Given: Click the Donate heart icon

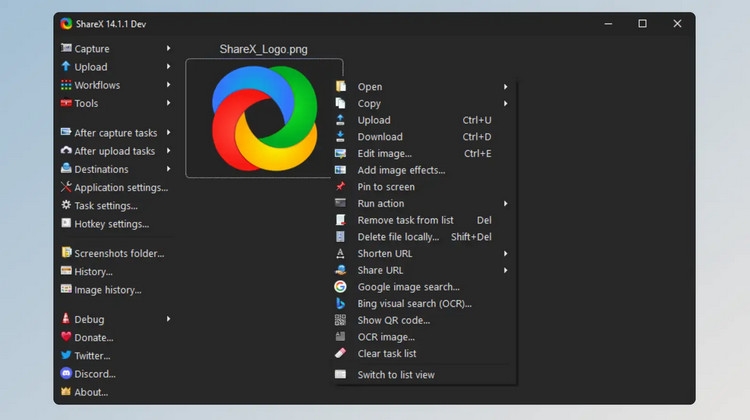Looking at the screenshot, I should [66, 337].
